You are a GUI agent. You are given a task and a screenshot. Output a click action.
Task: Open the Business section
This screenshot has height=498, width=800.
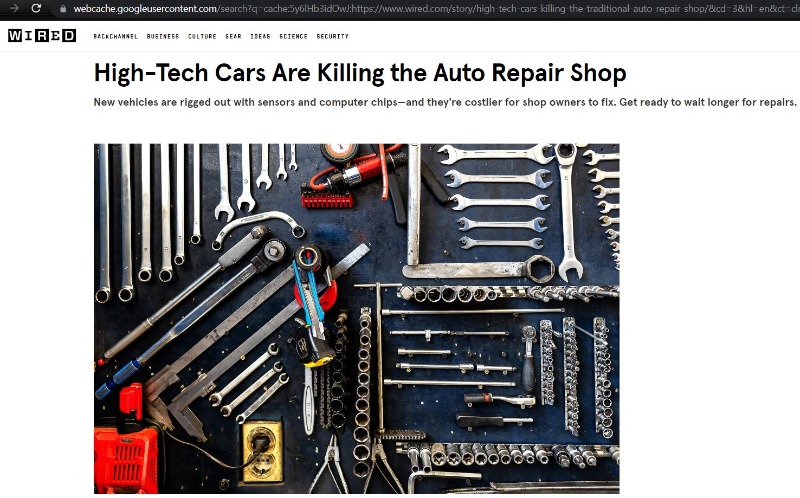click(163, 36)
